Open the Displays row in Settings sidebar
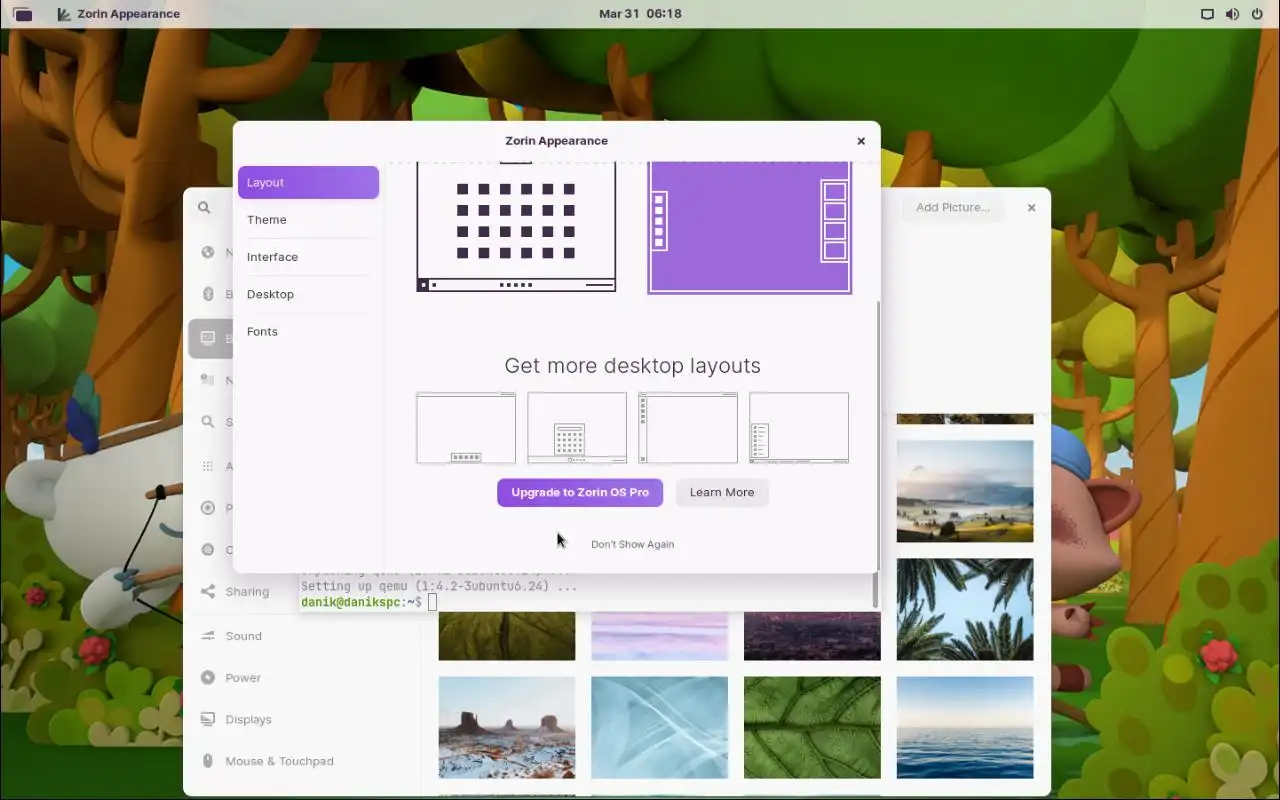Image resolution: width=1280 pixels, height=800 pixels. [x=302, y=720]
